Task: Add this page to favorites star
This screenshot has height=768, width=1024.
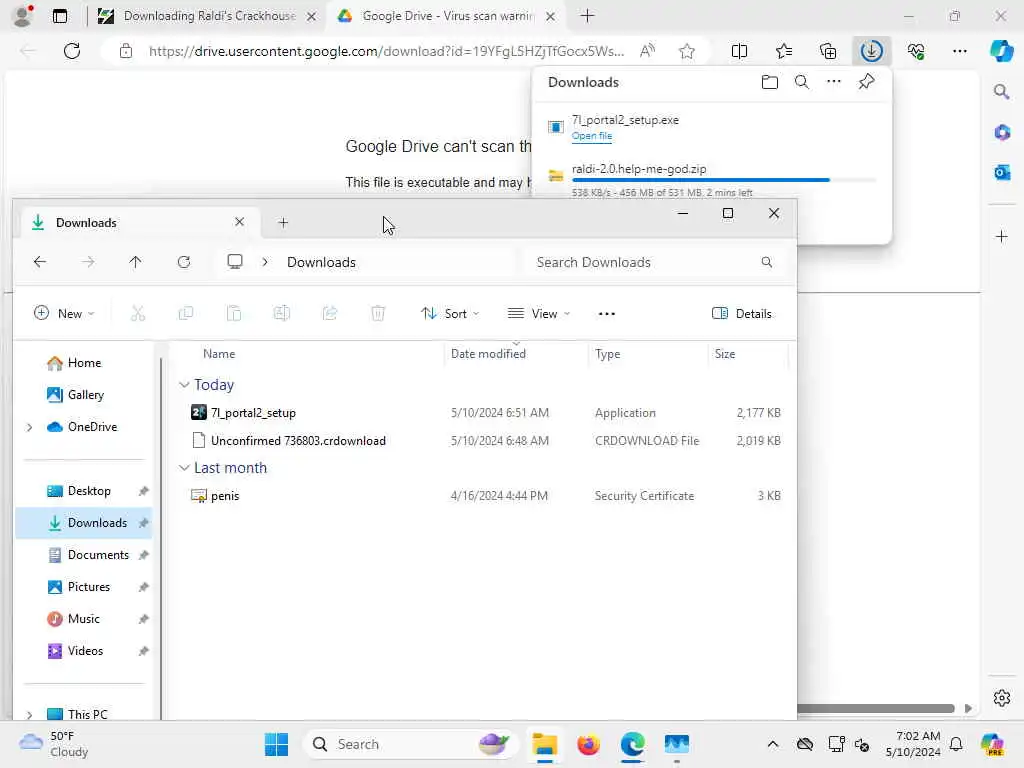Action: (686, 51)
